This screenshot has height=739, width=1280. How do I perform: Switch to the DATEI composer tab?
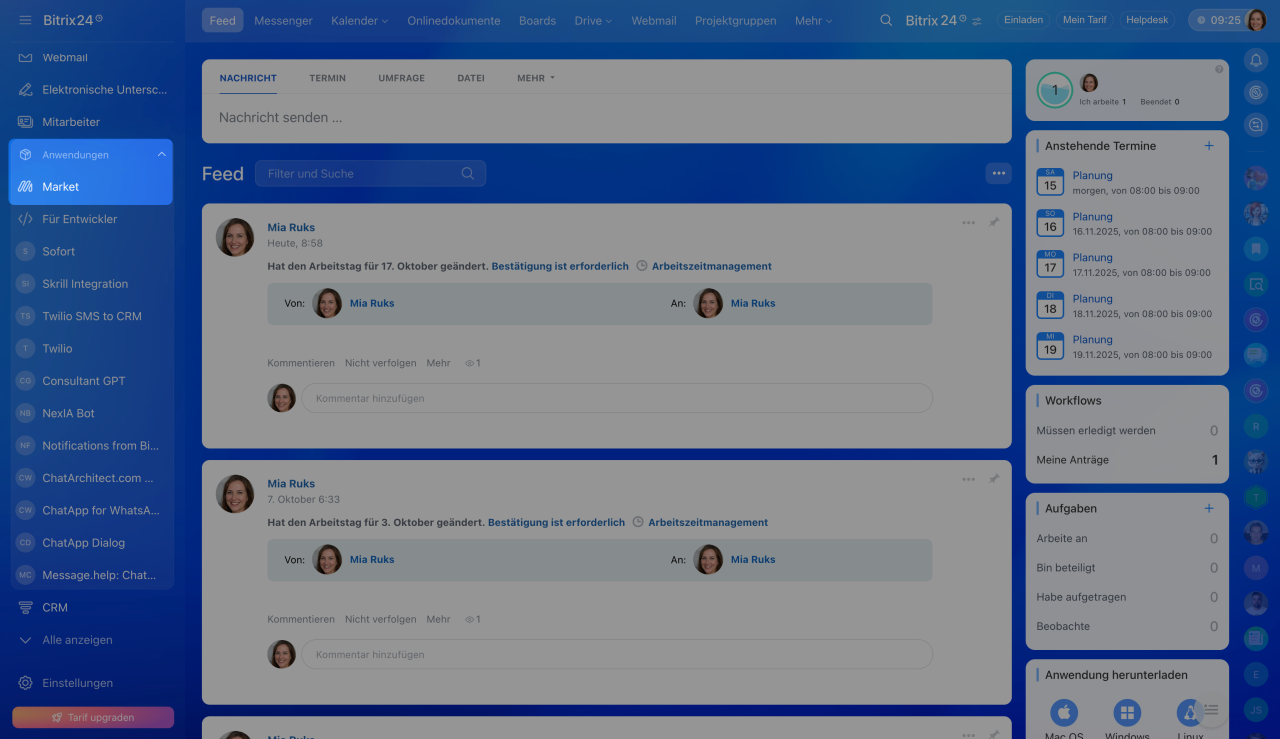(x=471, y=78)
